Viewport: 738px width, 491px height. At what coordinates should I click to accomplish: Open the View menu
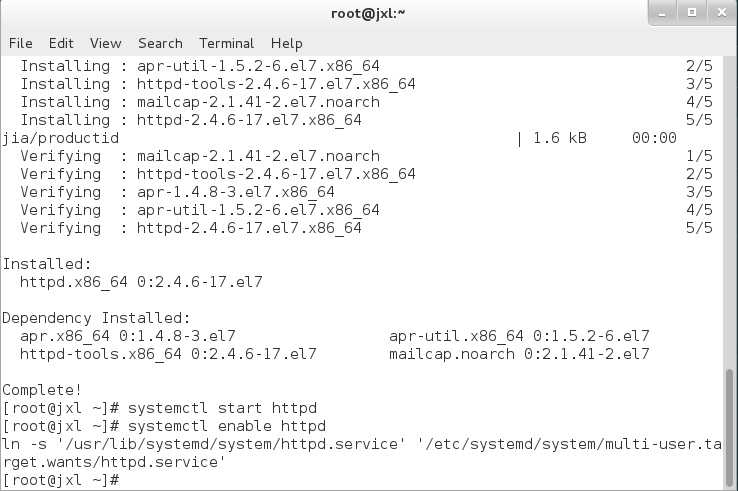click(x=105, y=43)
